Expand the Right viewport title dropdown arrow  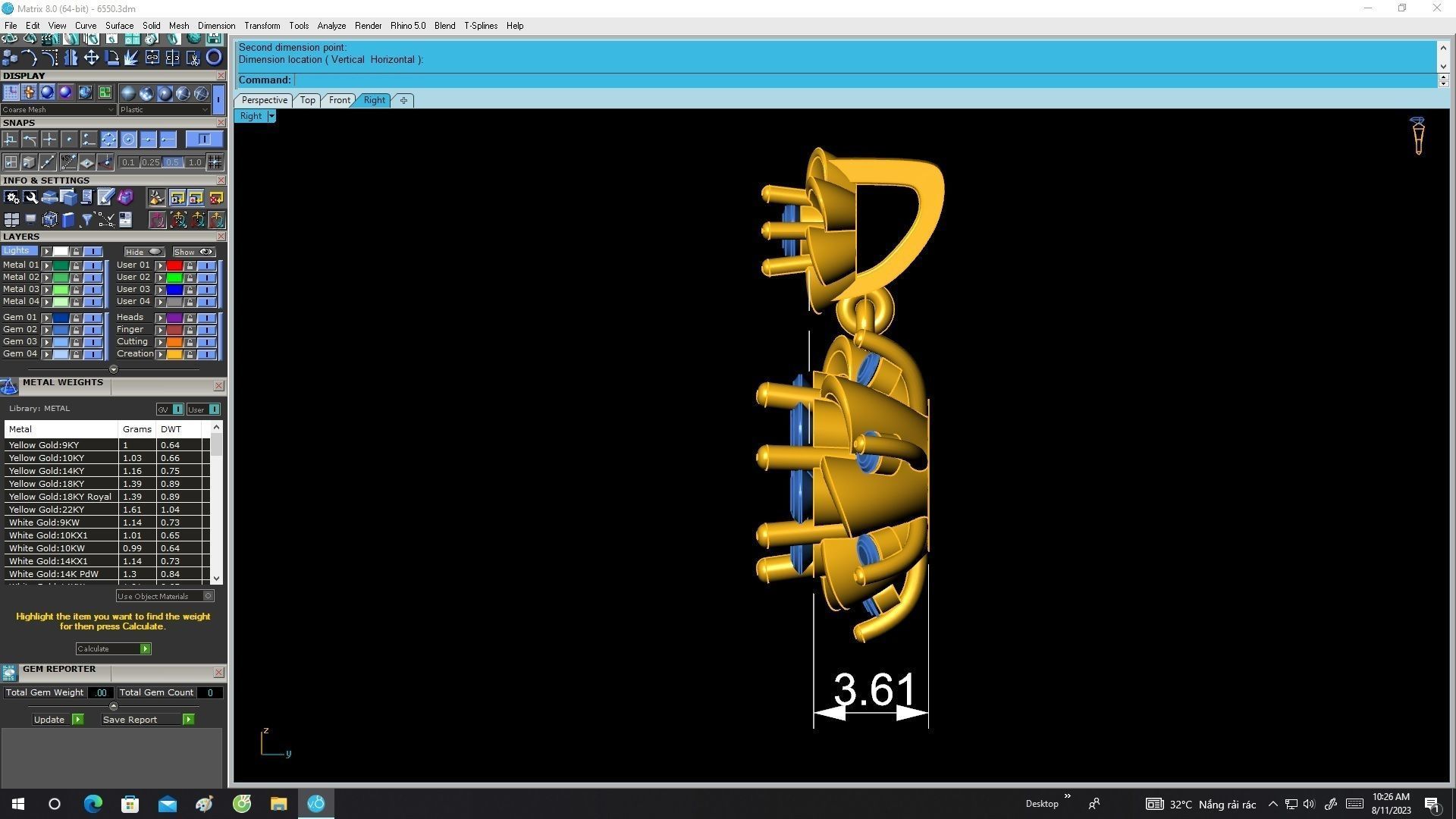[x=271, y=116]
